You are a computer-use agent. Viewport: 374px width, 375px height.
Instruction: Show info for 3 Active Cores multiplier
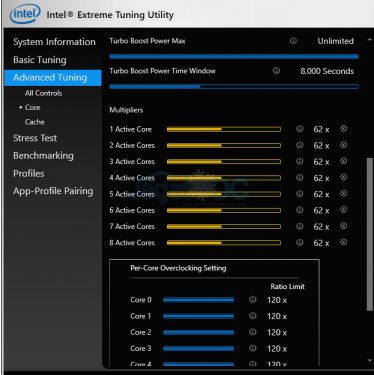tap(300, 161)
